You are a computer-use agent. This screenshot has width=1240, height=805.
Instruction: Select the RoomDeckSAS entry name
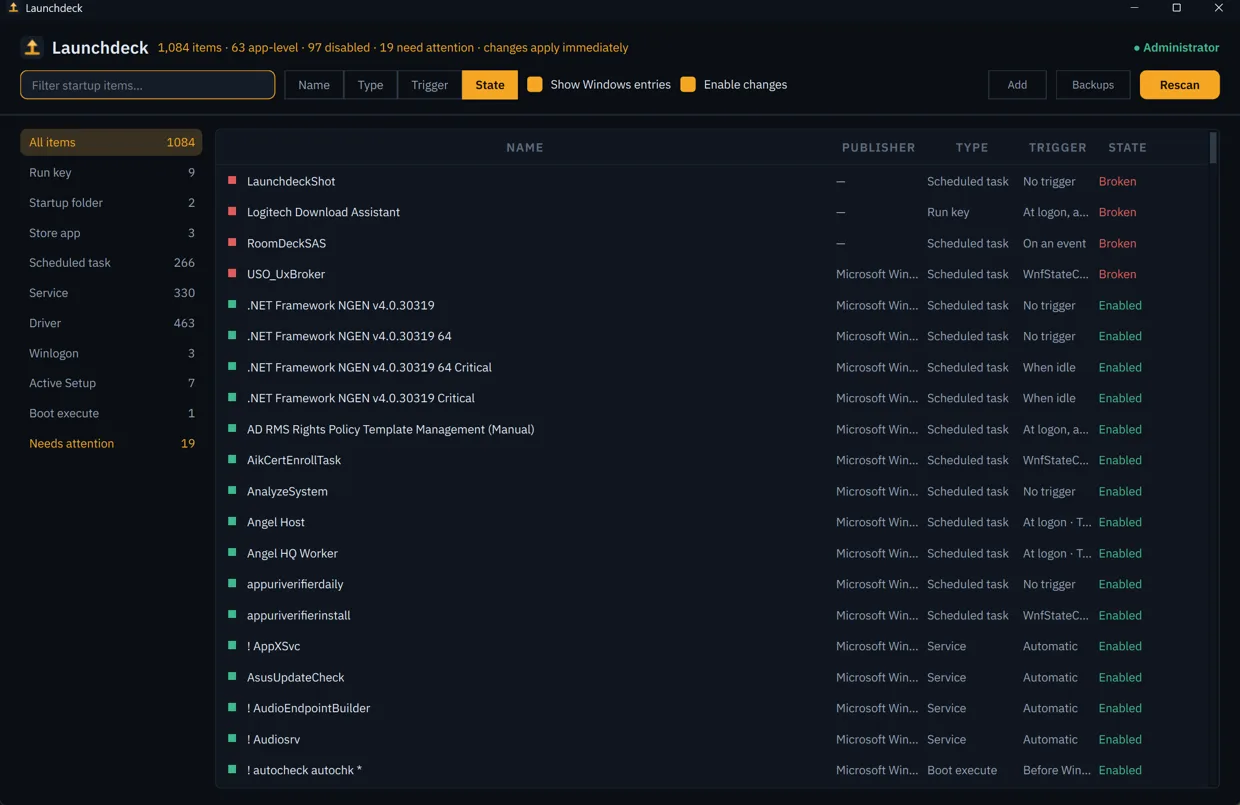(x=286, y=243)
